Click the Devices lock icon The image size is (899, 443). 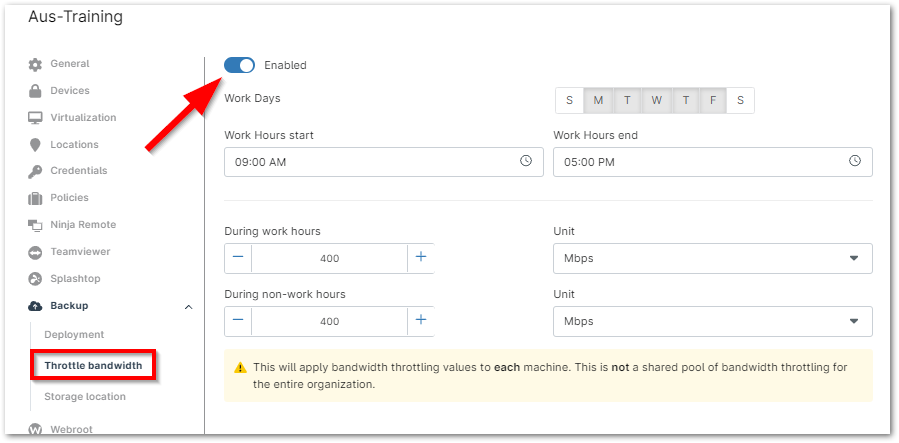[x=35, y=91]
